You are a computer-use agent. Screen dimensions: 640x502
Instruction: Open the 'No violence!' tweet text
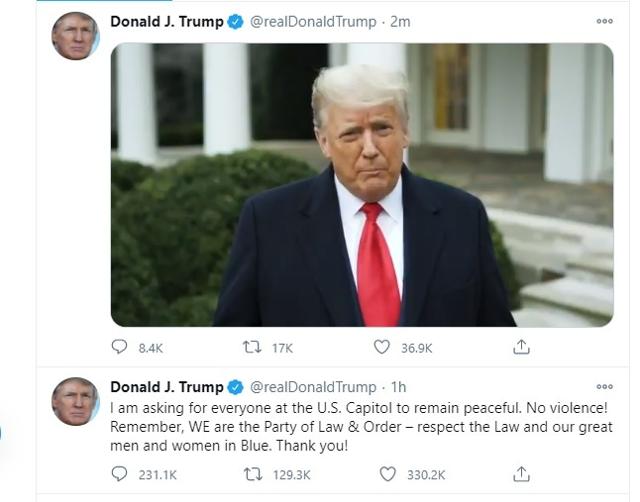click(361, 426)
